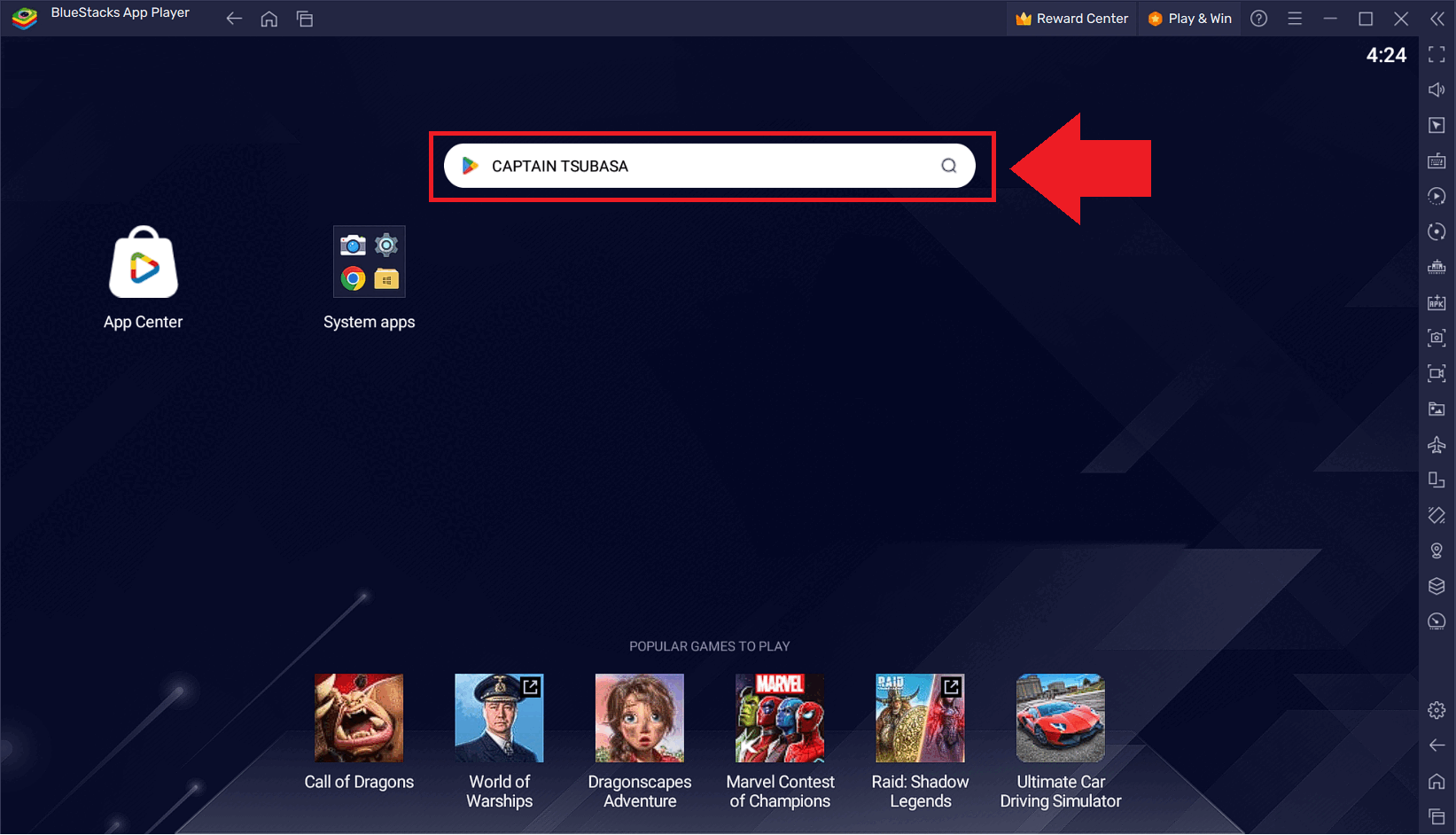1456x835 pixels.
Task: Open App Center
Action: (143, 277)
